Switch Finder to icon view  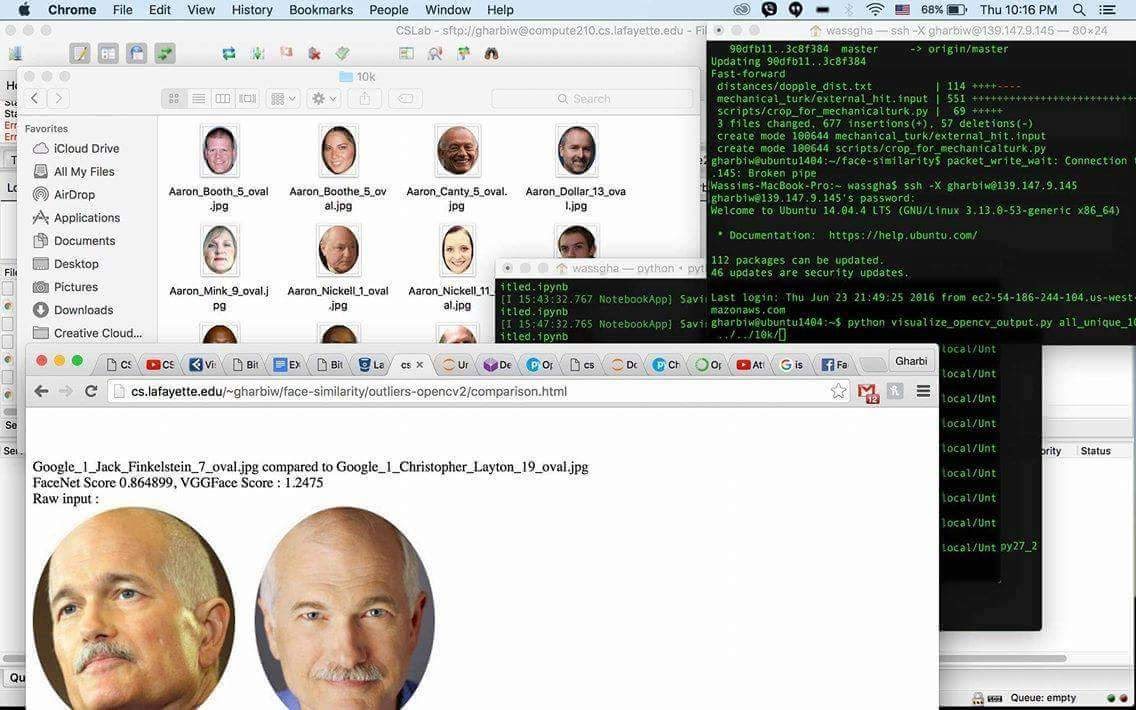[173, 98]
